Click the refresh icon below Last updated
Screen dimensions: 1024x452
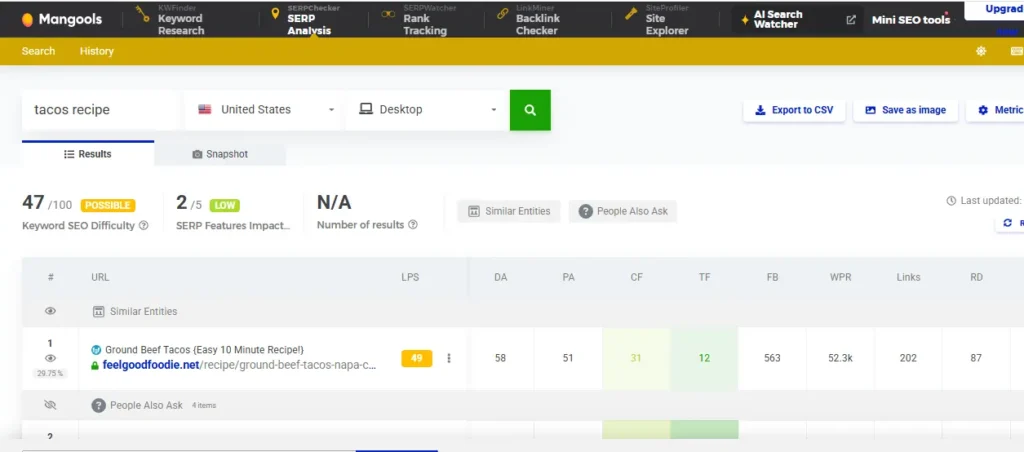(1008, 223)
